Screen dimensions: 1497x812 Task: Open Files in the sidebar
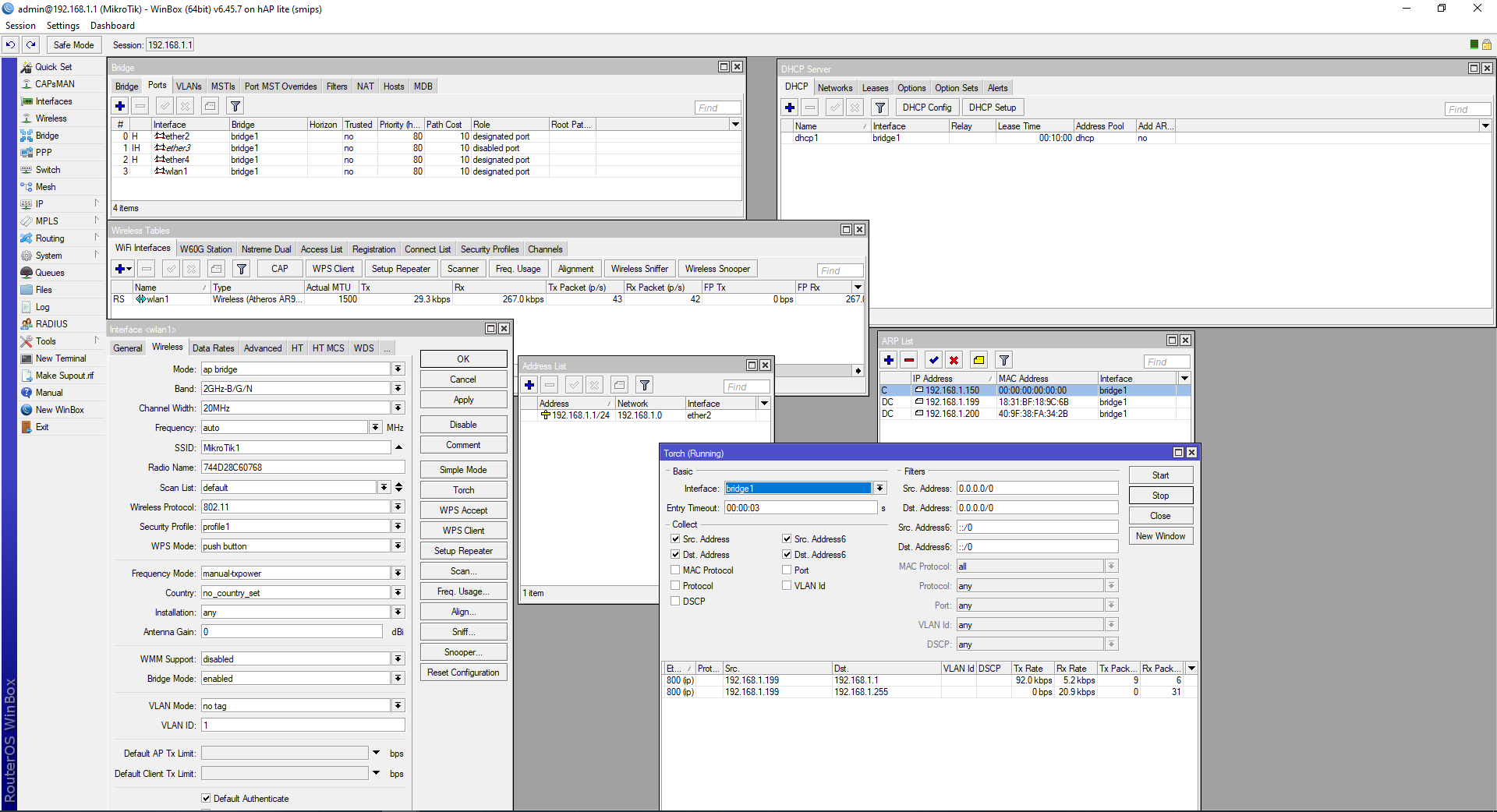[44, 290]
